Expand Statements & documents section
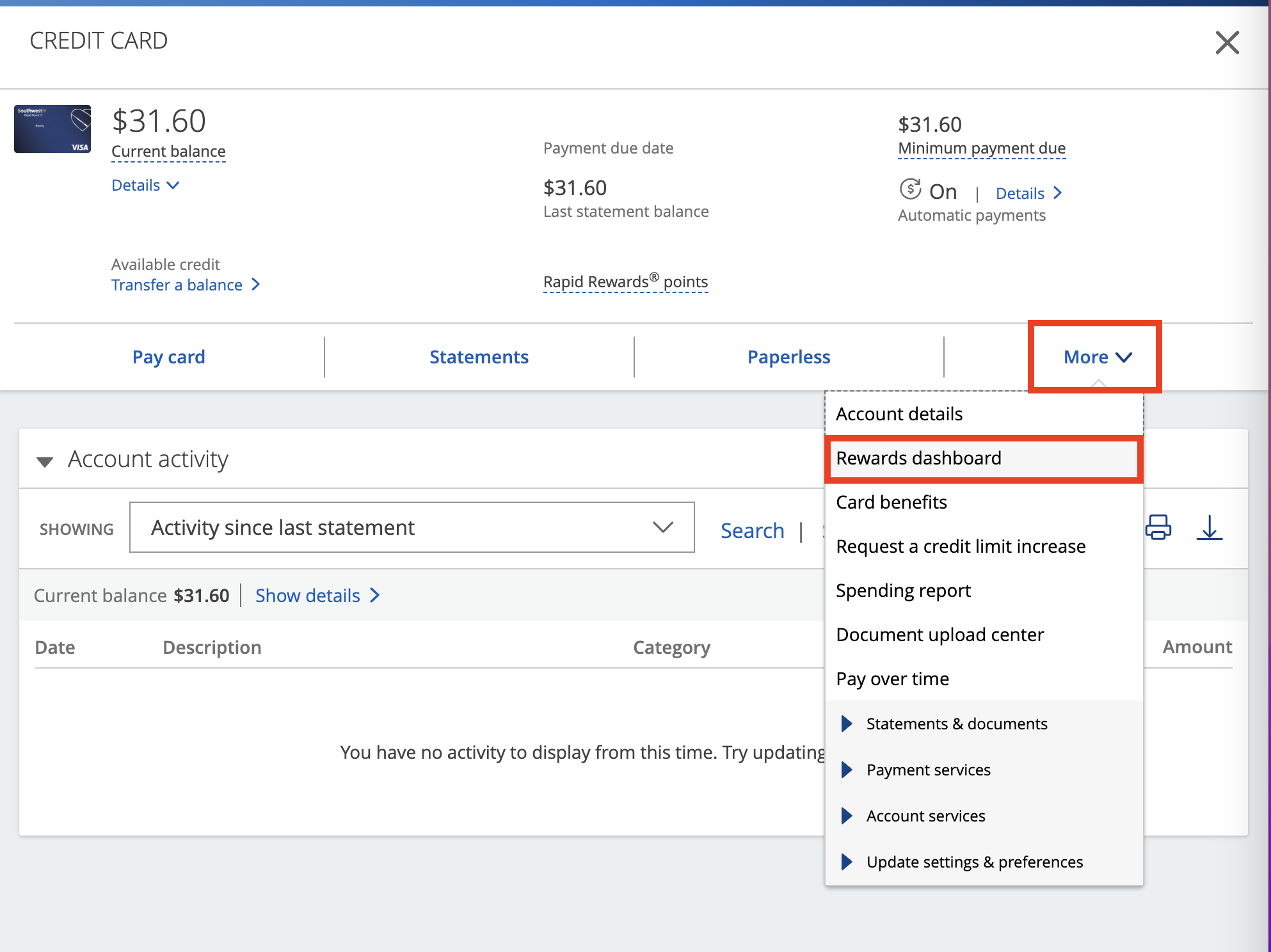 point(984,724)
